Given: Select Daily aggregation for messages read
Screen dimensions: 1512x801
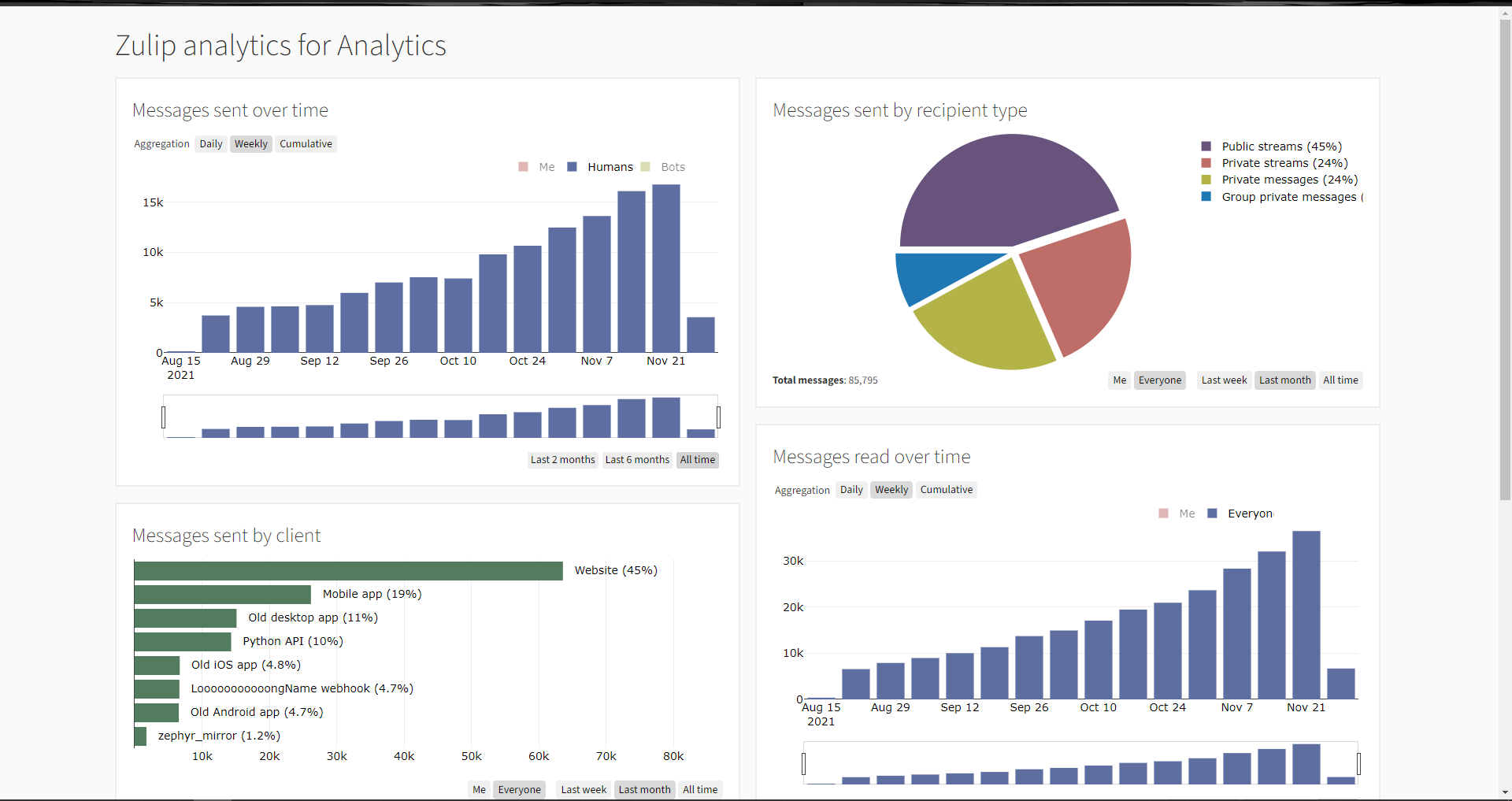Looking at the screenshot, I should pos(851,490).
